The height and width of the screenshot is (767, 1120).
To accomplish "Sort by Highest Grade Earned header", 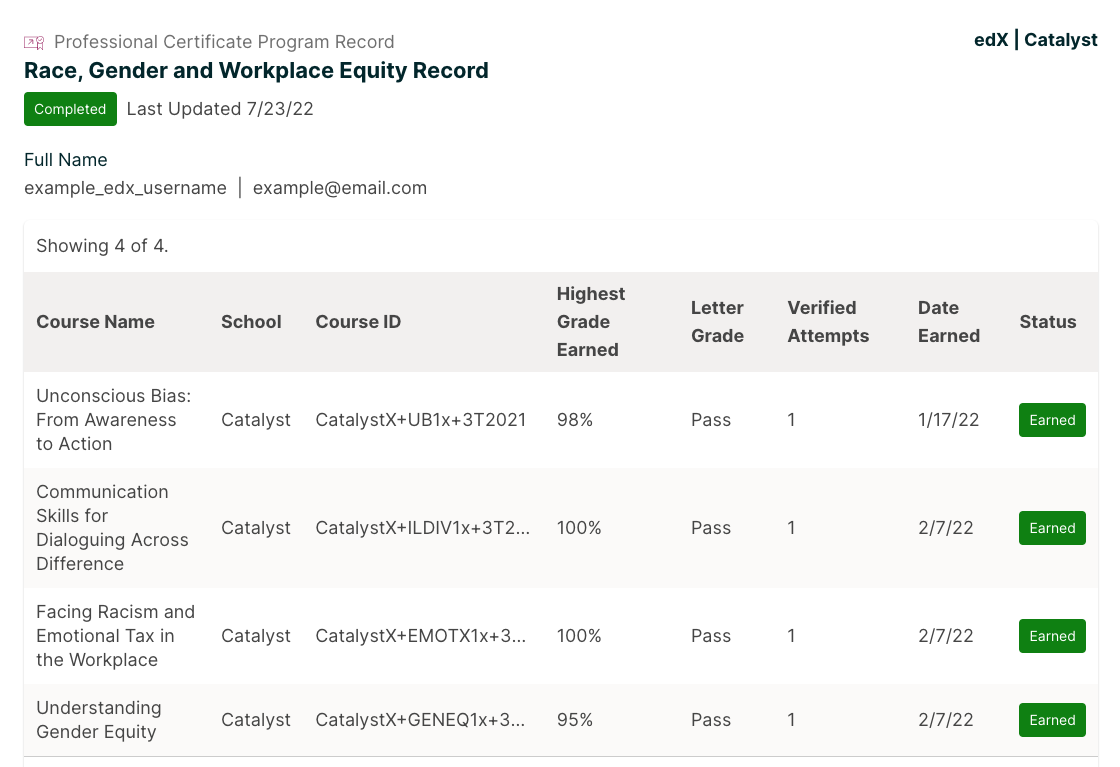I will [590, 322].
